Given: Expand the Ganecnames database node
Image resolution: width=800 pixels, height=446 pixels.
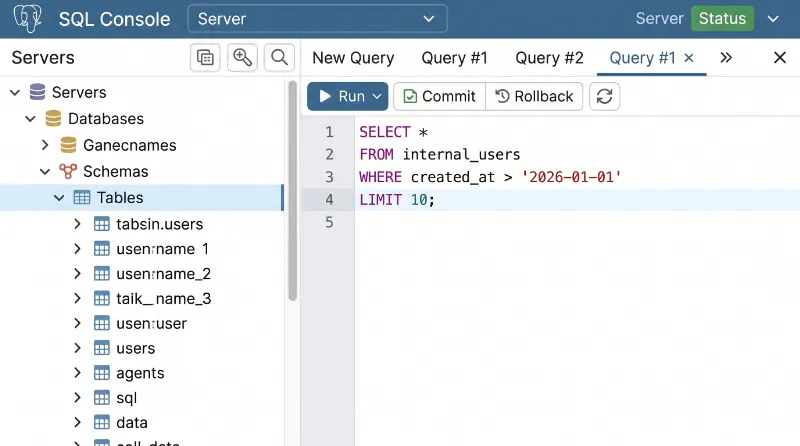Looking at the screenshot, I should click(45, 145).
